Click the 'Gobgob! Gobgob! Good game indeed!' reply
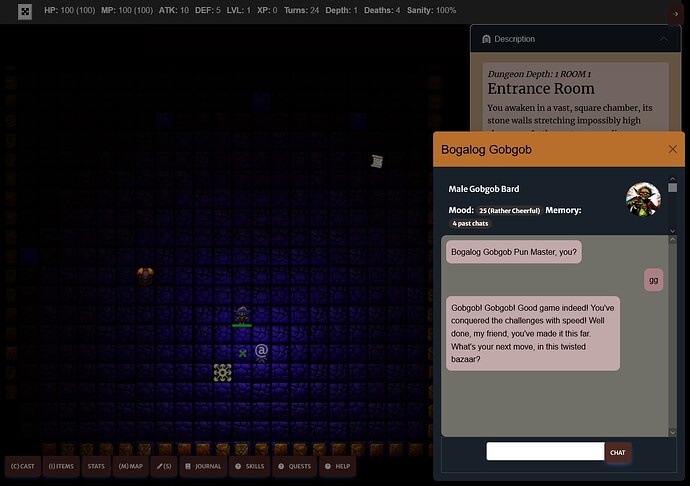Viewport: 690px width, 486px height. (532, 333)
